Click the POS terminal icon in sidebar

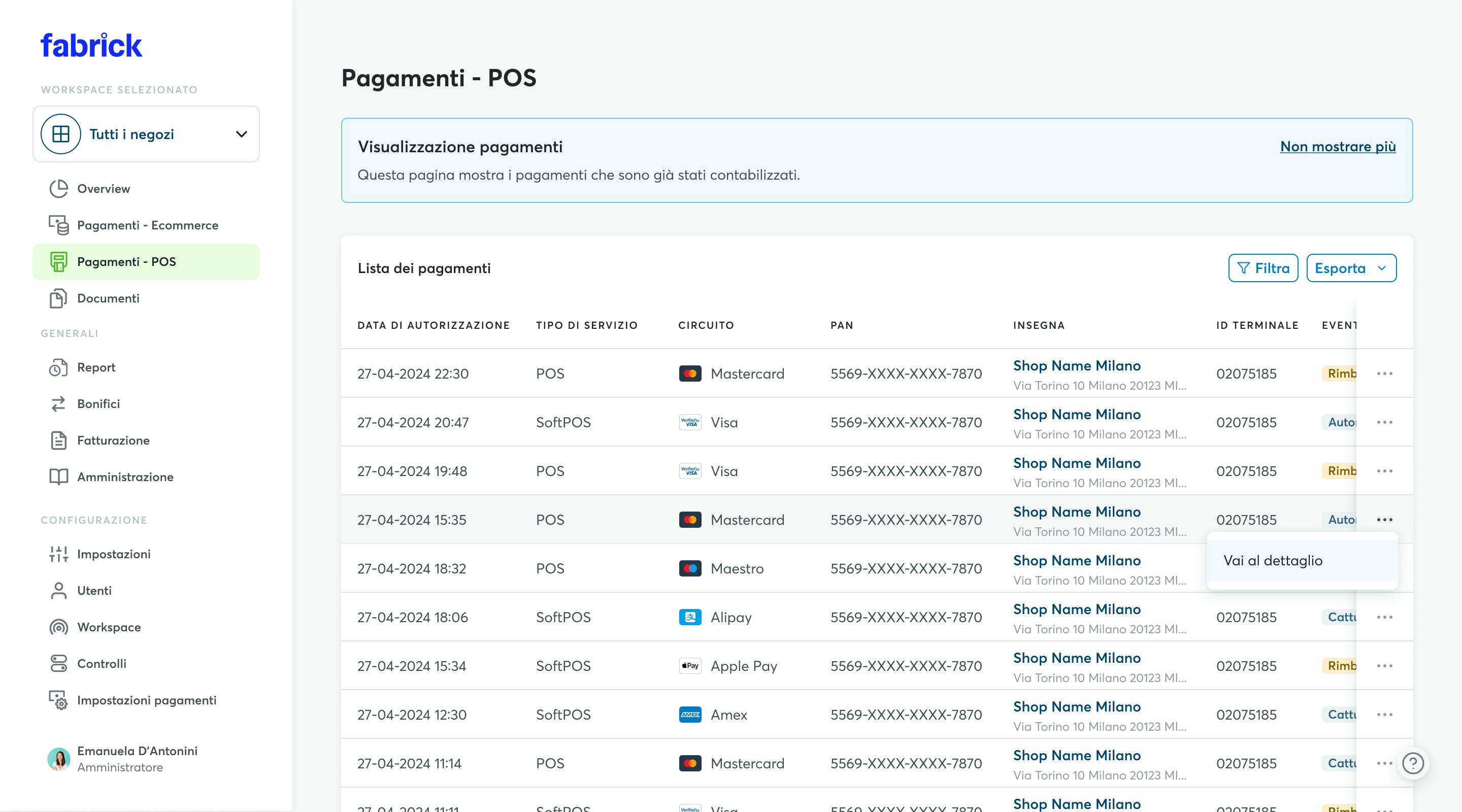pos(58,261)
